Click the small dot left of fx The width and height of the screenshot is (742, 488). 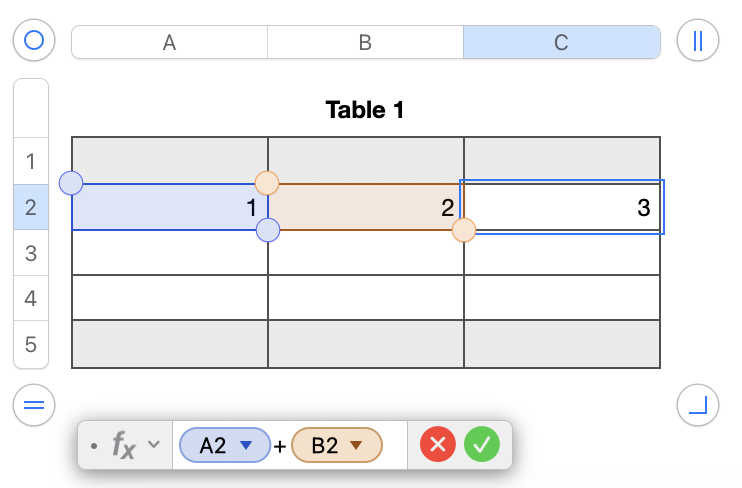94,446
